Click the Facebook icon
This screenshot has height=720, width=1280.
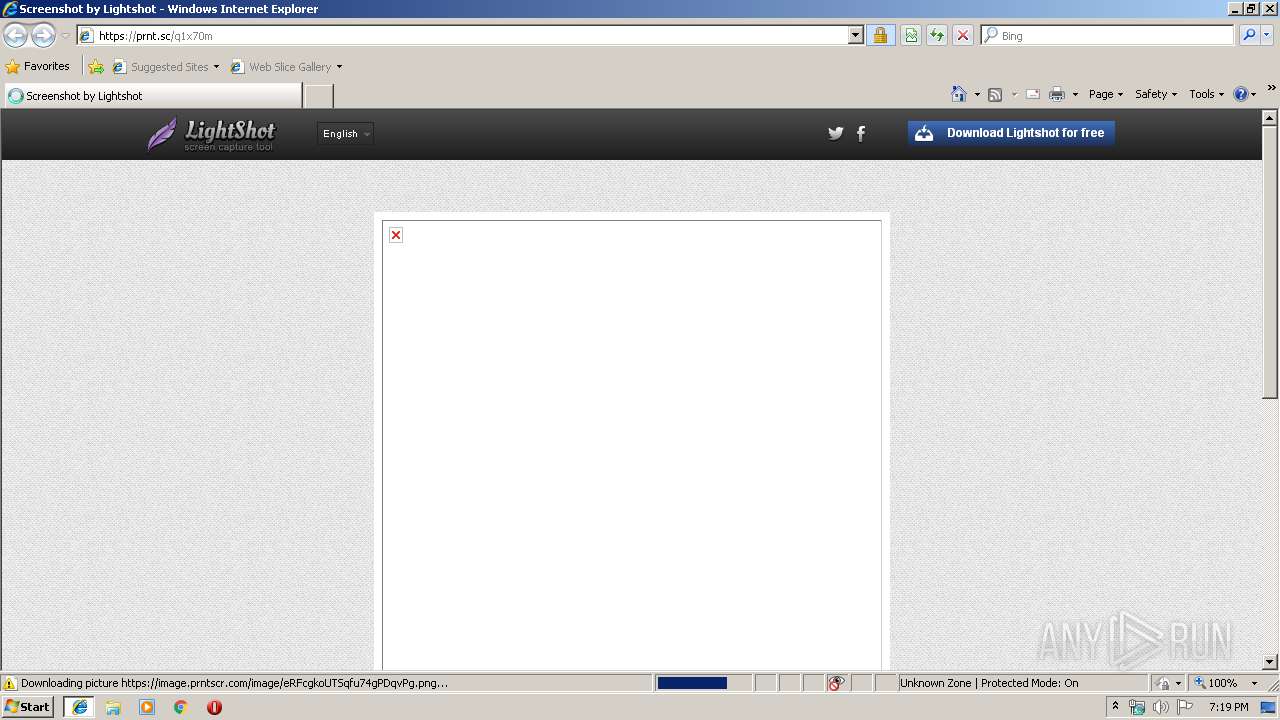tap(861, 133)
